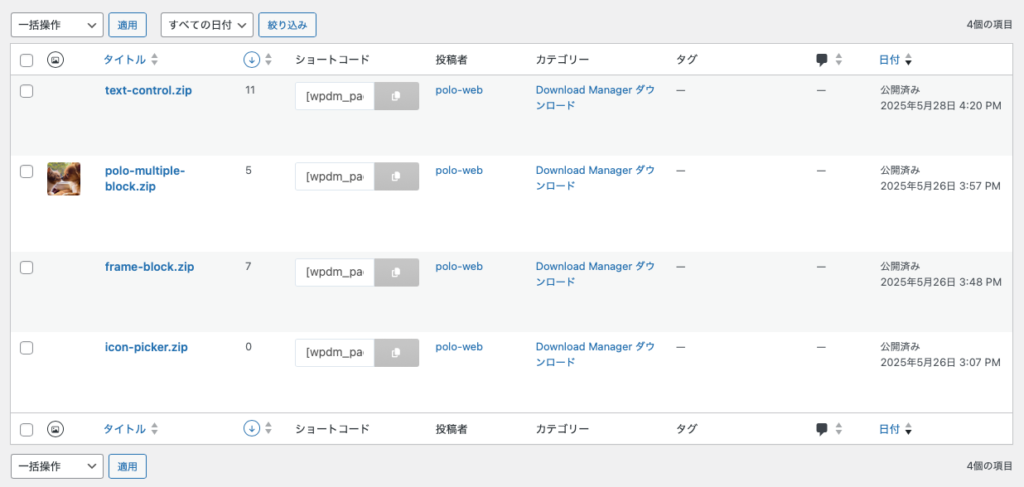
Task: Copy shortcode for polo-multiple-block.zip
Action: coord(396,177)
